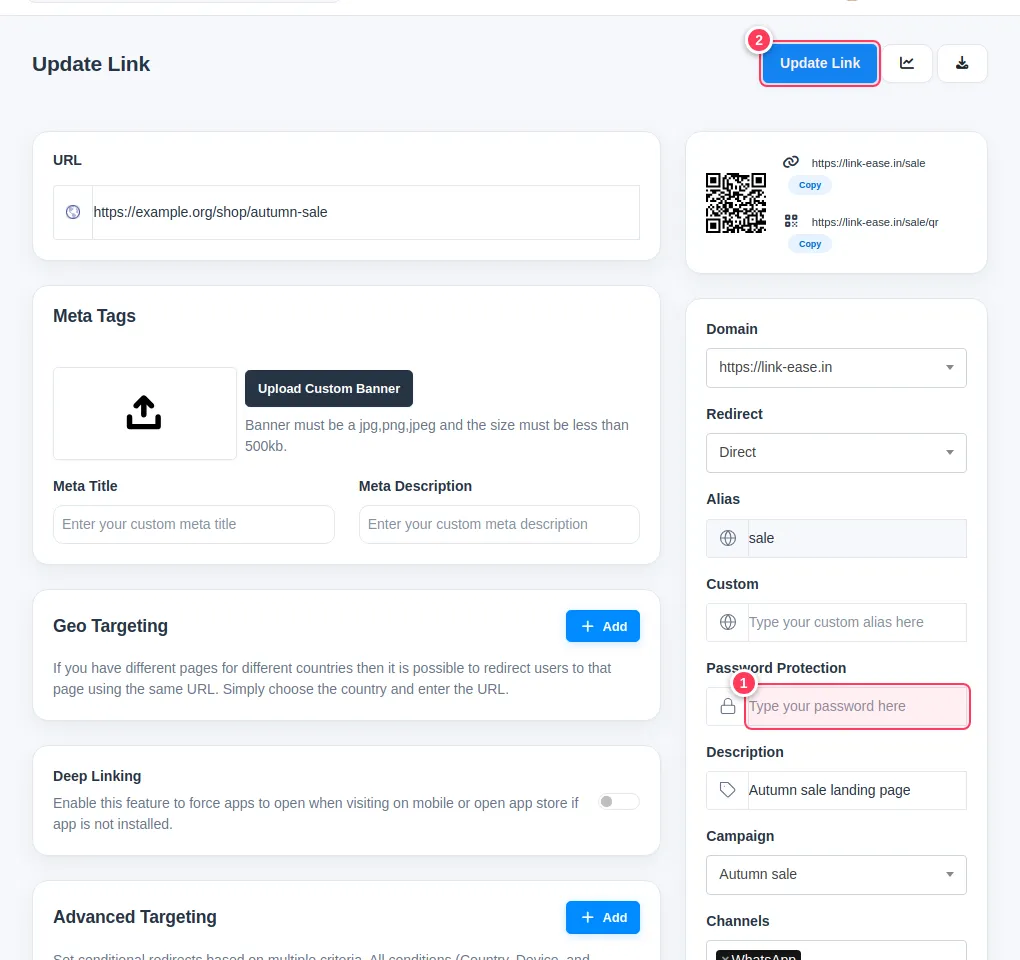Image resolution: width=1020 pixels, height=960 pixels.
Task: Open the Domain dropdown
Action: click(836, 367)
